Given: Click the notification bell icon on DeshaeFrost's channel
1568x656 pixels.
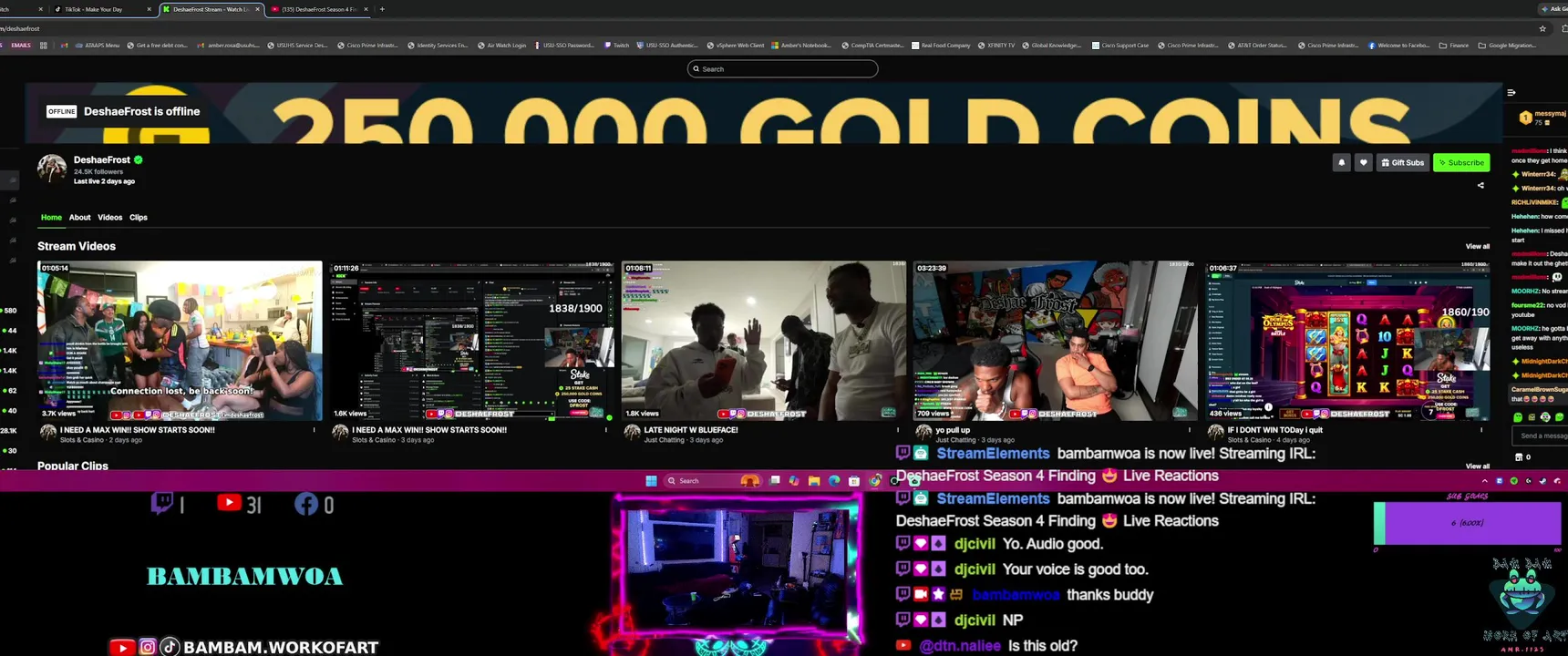Looking at the screenshot, I should 1341,162.
